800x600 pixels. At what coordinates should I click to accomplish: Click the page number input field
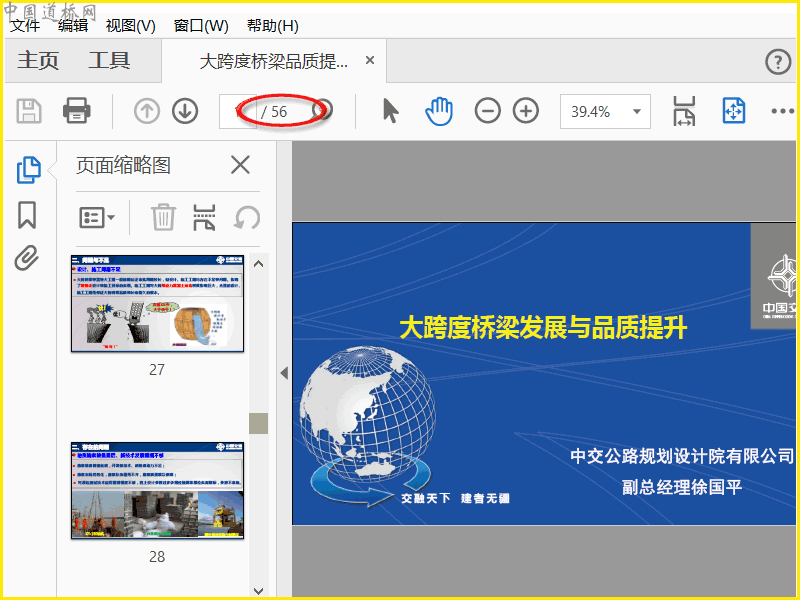(238, 111)
